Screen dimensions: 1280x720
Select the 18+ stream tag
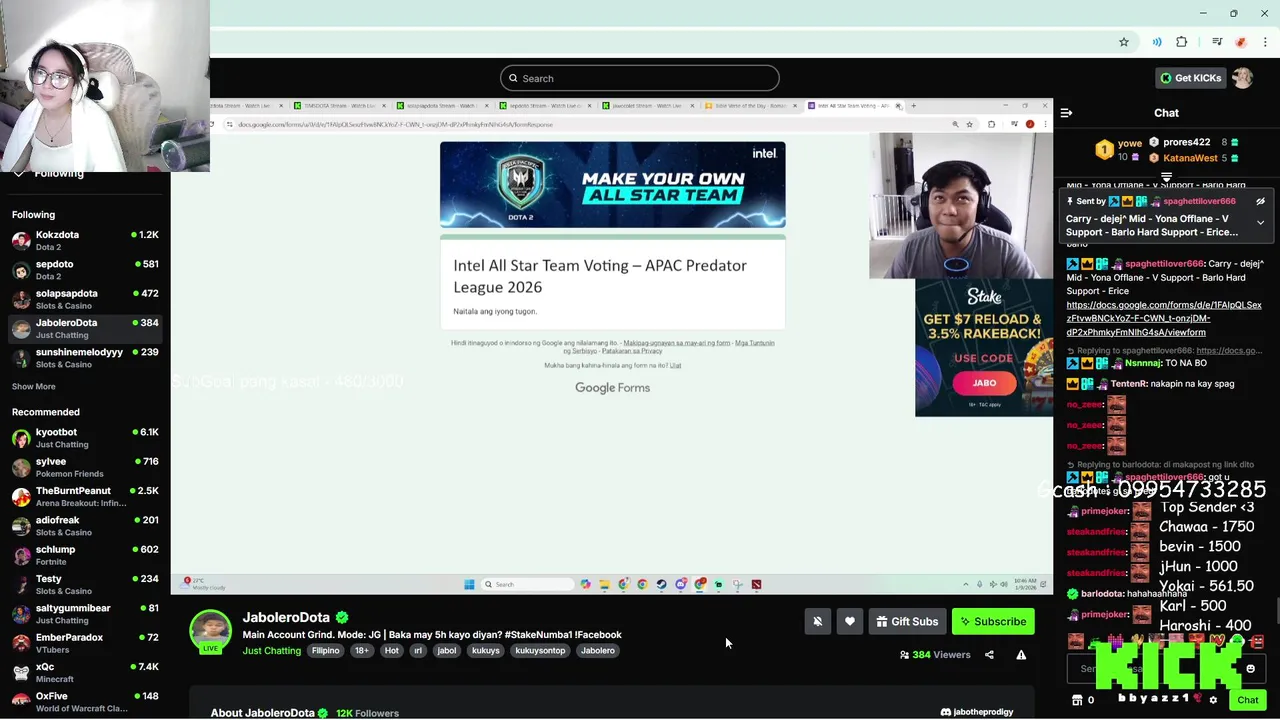click(361, 650)
